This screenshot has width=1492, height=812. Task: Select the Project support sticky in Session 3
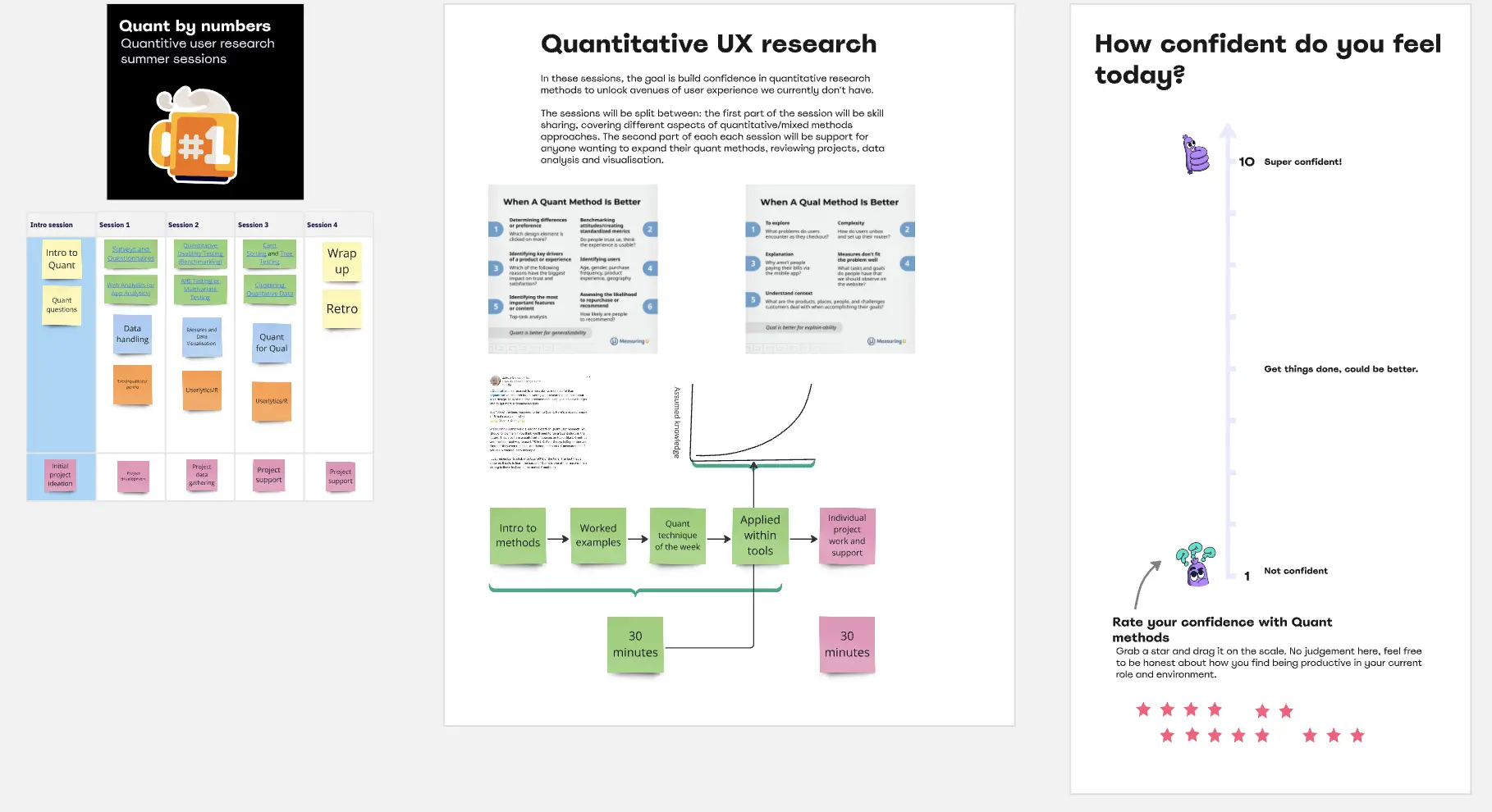268,475
